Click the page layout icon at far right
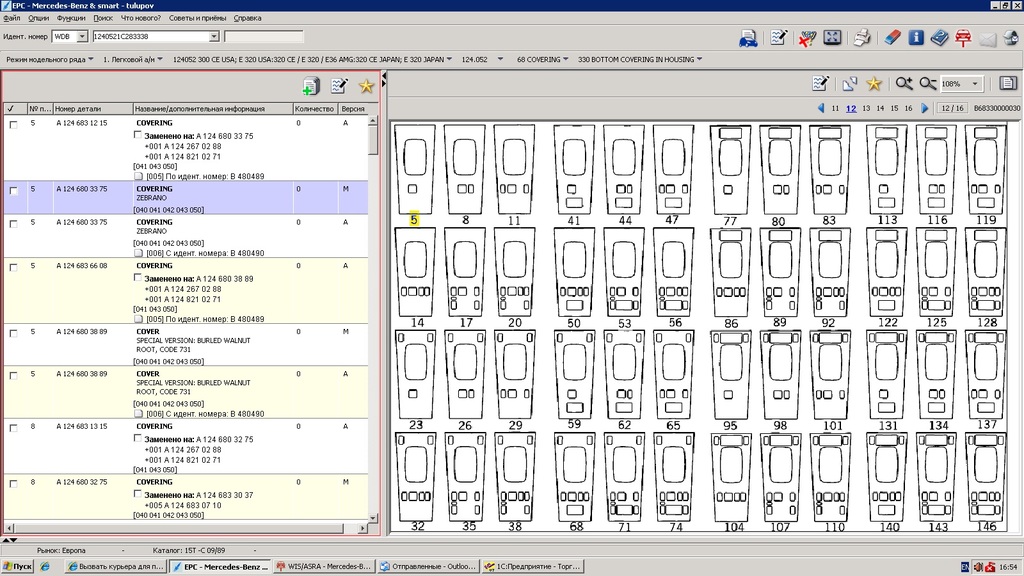 [x=1008, y=84]
